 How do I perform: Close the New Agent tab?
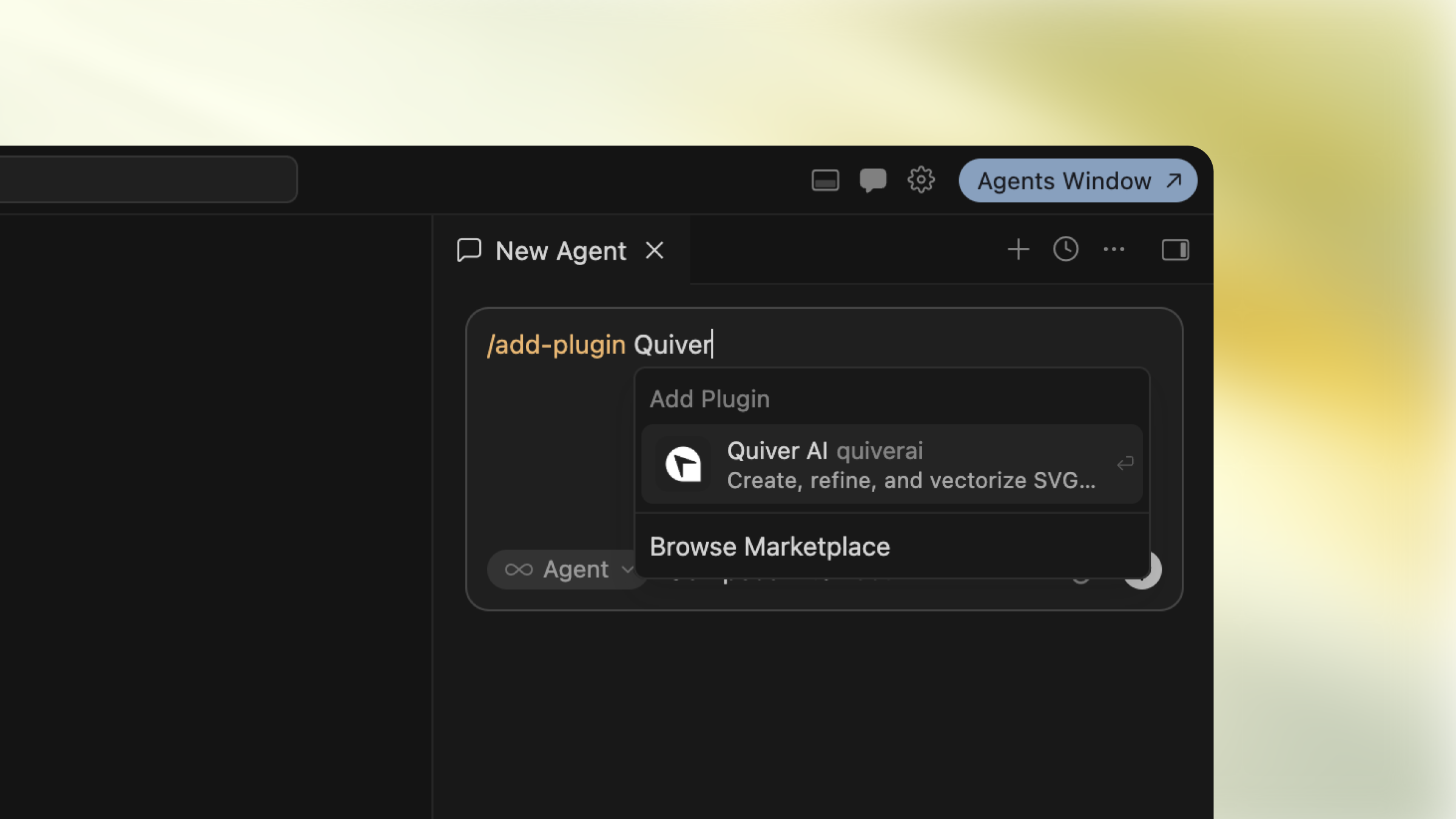point(655,250)
